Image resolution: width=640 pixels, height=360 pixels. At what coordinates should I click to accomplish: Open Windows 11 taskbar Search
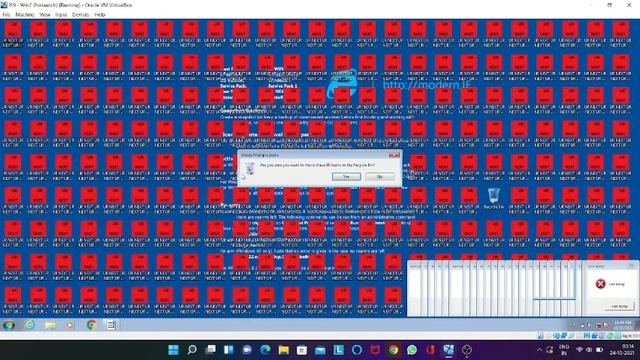191,350
